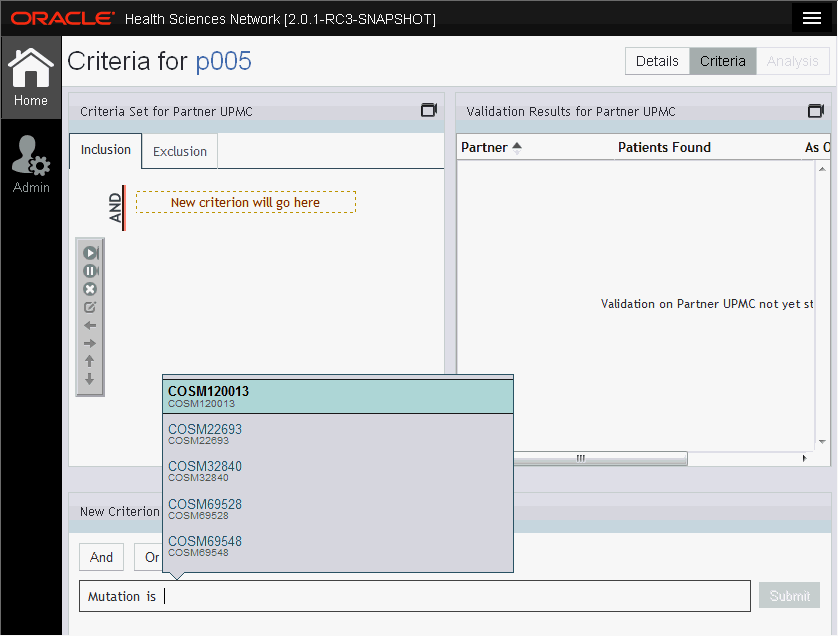
Task: Click the Partner column header
Action: 484,148
